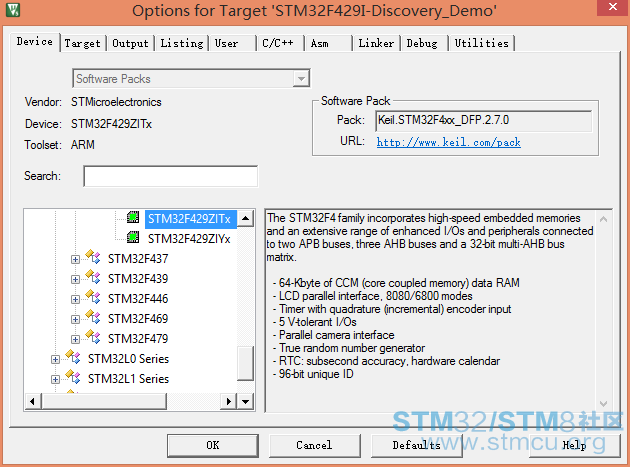
Task: Click the device tree scroll right arrow
Action: tap(229, 401)
